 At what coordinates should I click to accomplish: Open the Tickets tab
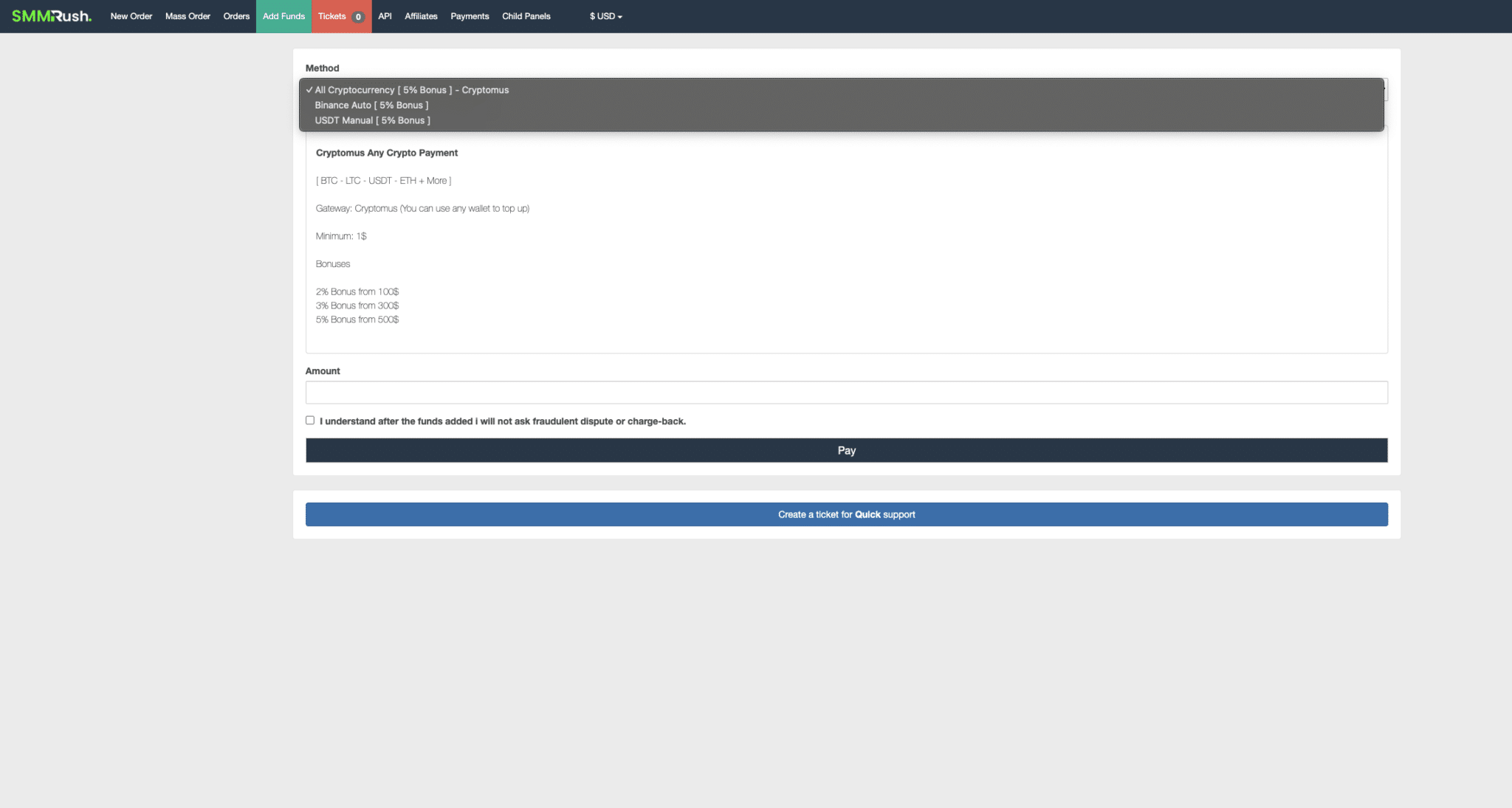point(332,16)
